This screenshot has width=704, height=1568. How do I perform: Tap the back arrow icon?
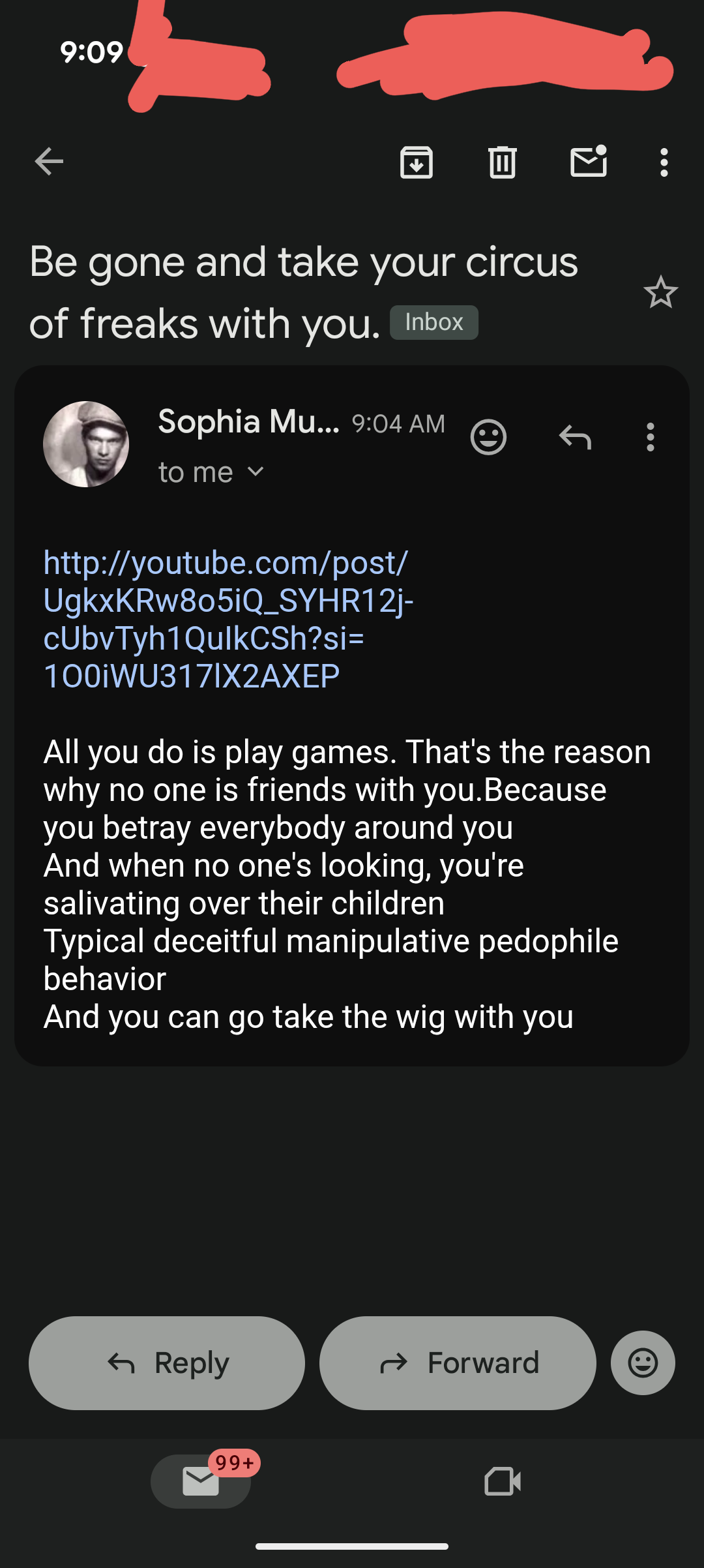tap(49, 162)
